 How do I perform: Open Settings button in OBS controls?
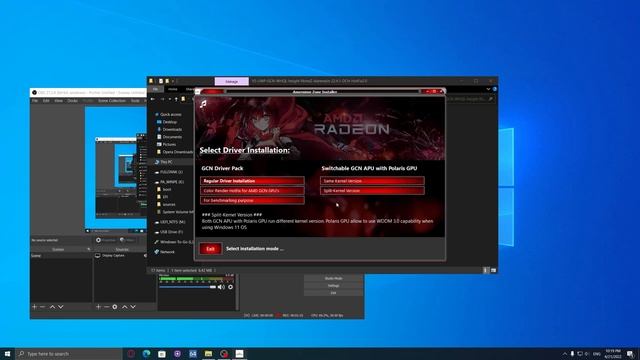click(333, 286)
